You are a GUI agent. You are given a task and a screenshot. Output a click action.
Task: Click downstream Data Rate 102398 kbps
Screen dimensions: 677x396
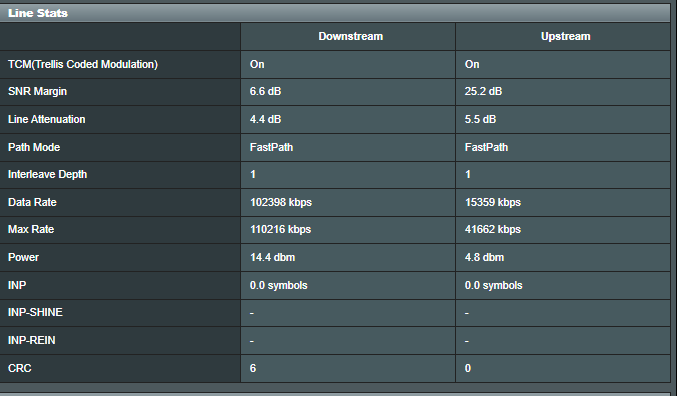281,202
